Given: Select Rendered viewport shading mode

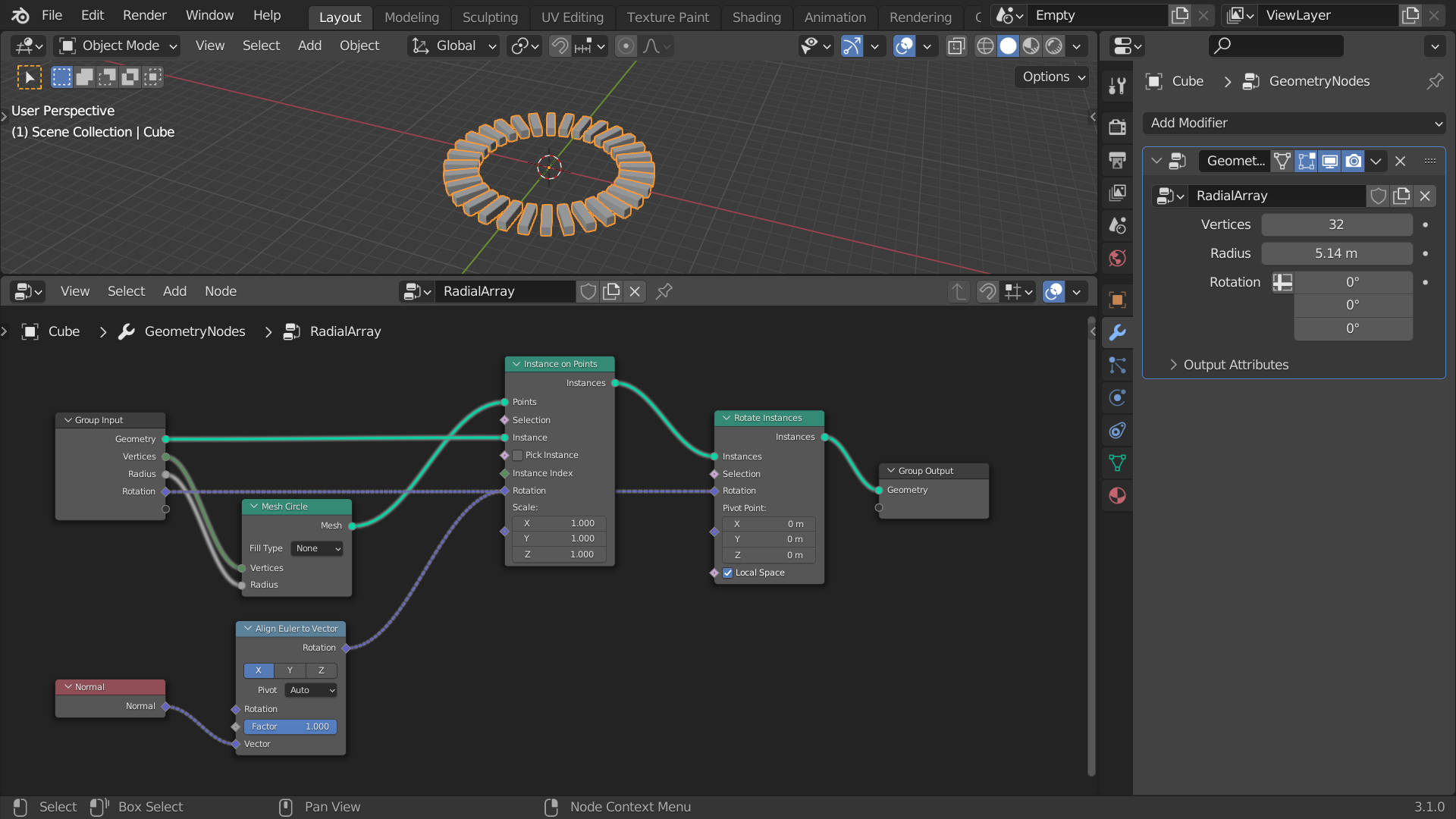Looking at the screenshot, I should coord(1054,46).
